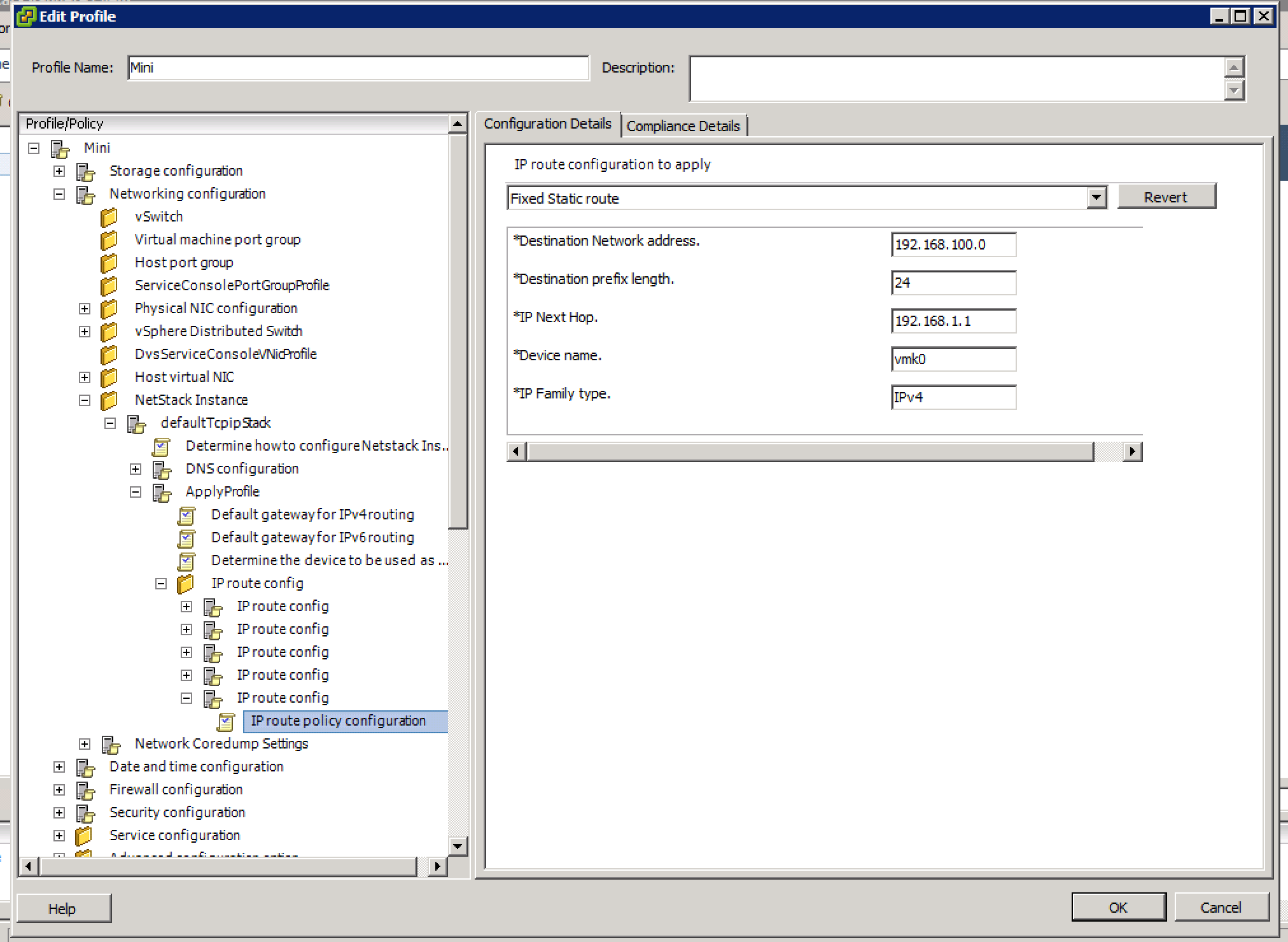
Task: Click the Host port group folder icon
Action: pyautogui.click(x=109, y=262)
